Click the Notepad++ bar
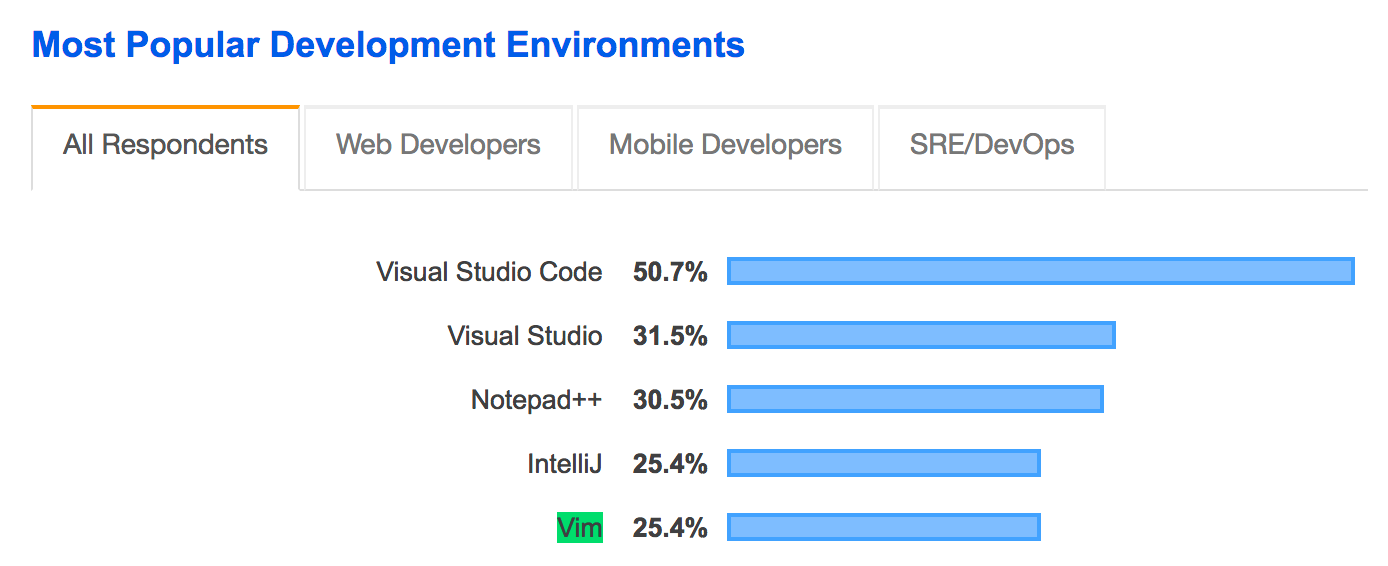This screenshot has height=566, width=1388. 915,399
